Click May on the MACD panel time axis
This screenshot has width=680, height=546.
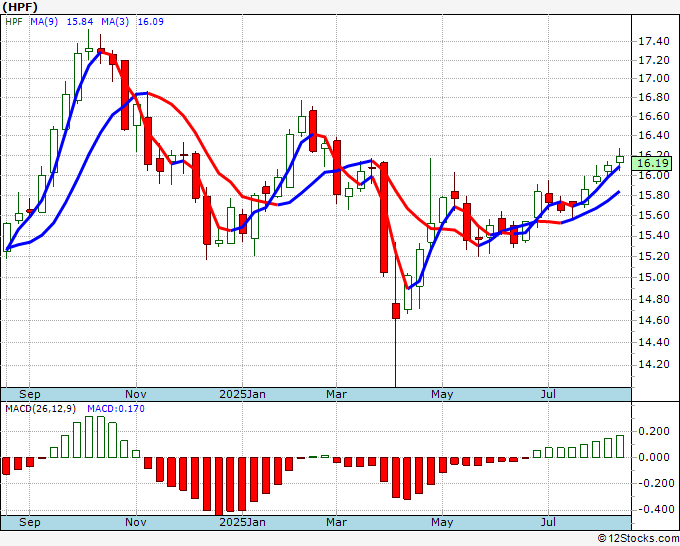[x=442, y=522]
